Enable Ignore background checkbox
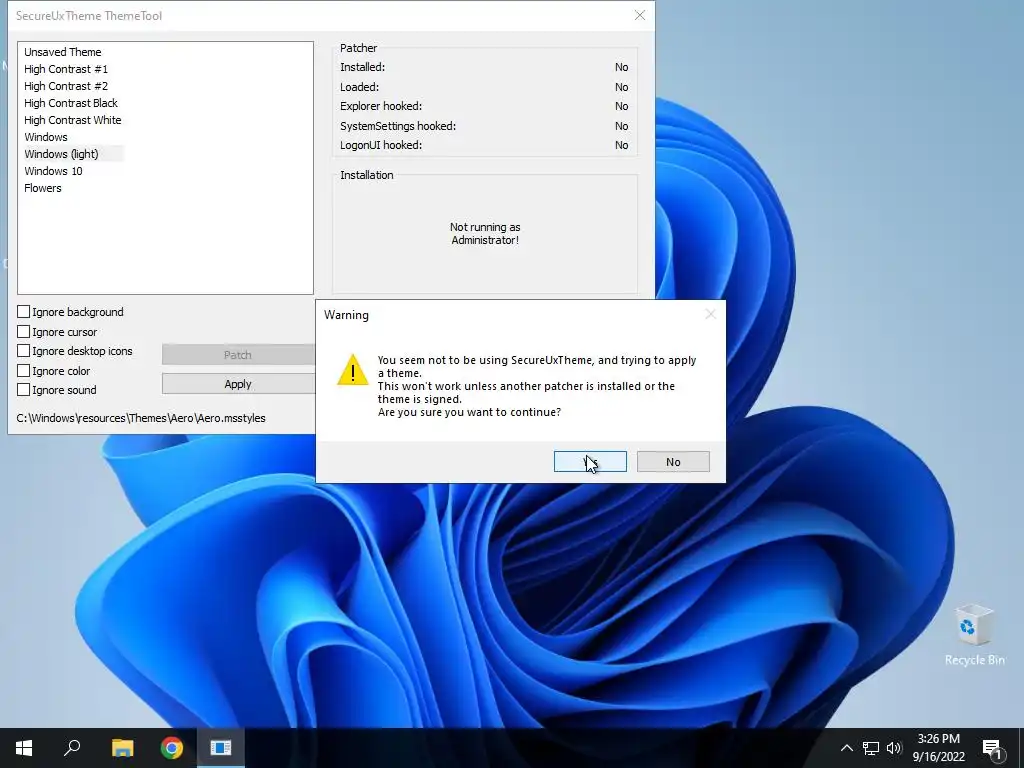Screen dimensions: 1024x768 click(x=24, y=312)
